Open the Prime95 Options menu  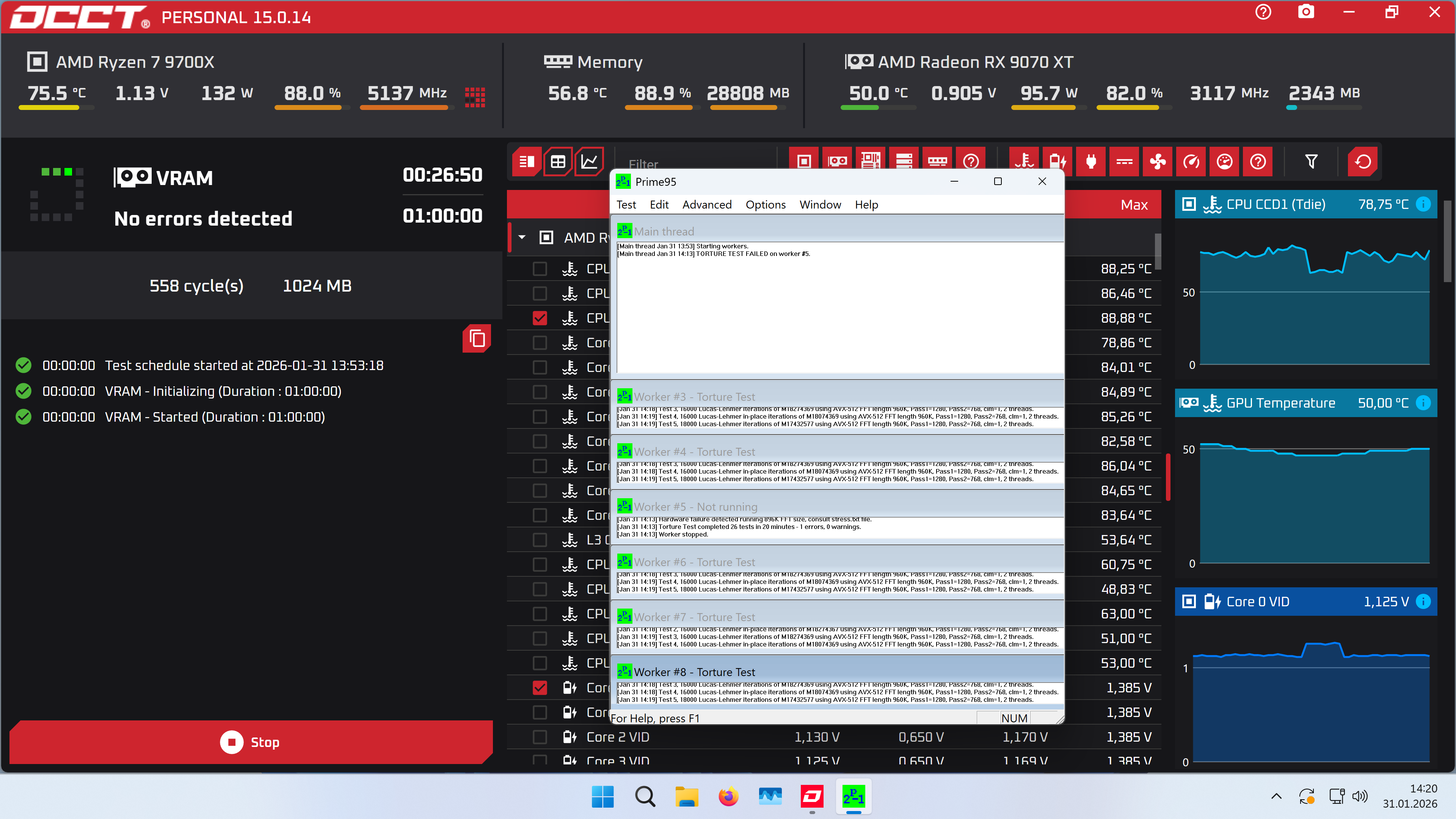pos(765,205)
